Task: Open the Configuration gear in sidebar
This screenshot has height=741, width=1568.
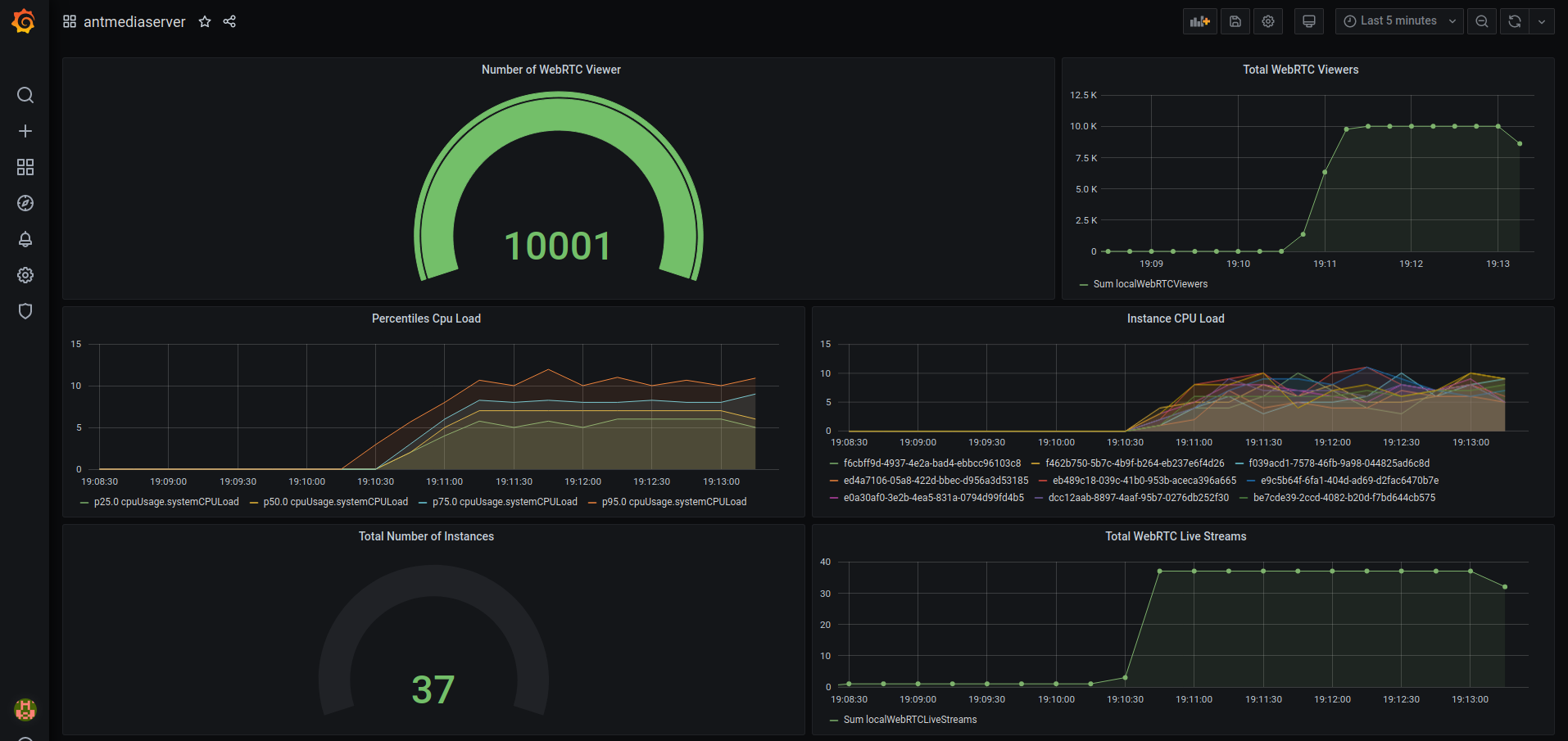Action: (25, 275)
